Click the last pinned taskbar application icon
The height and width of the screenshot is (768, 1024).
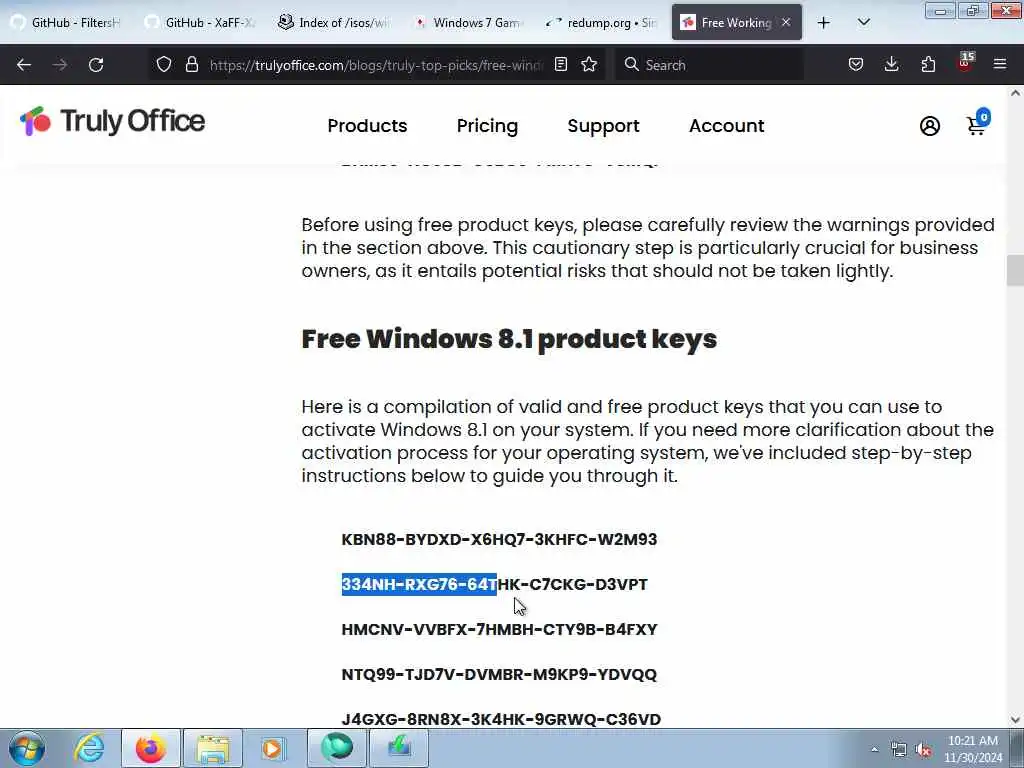click(399, 748)
